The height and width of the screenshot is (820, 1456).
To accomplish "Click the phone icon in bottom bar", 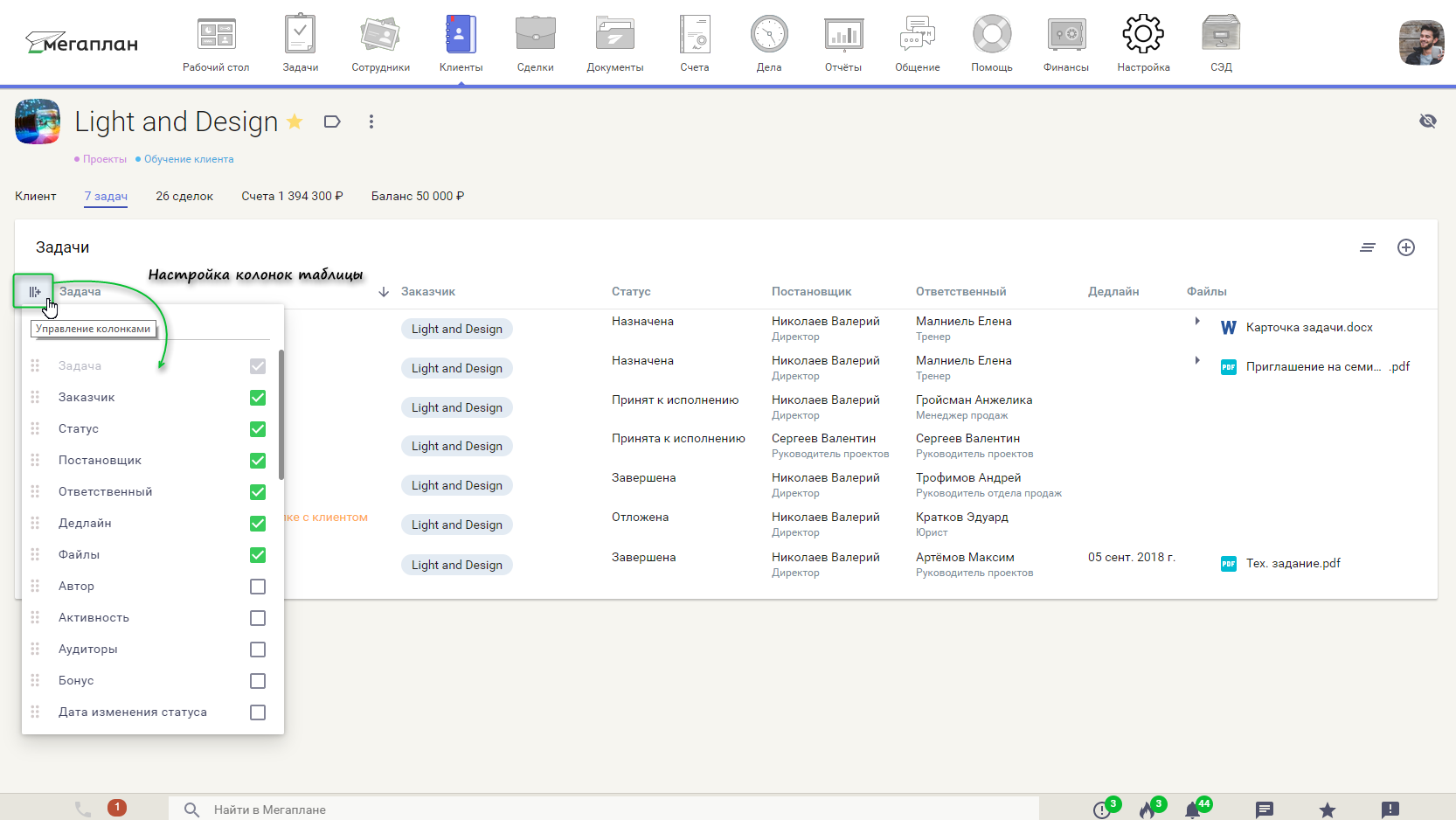I will tap(83, 809).
